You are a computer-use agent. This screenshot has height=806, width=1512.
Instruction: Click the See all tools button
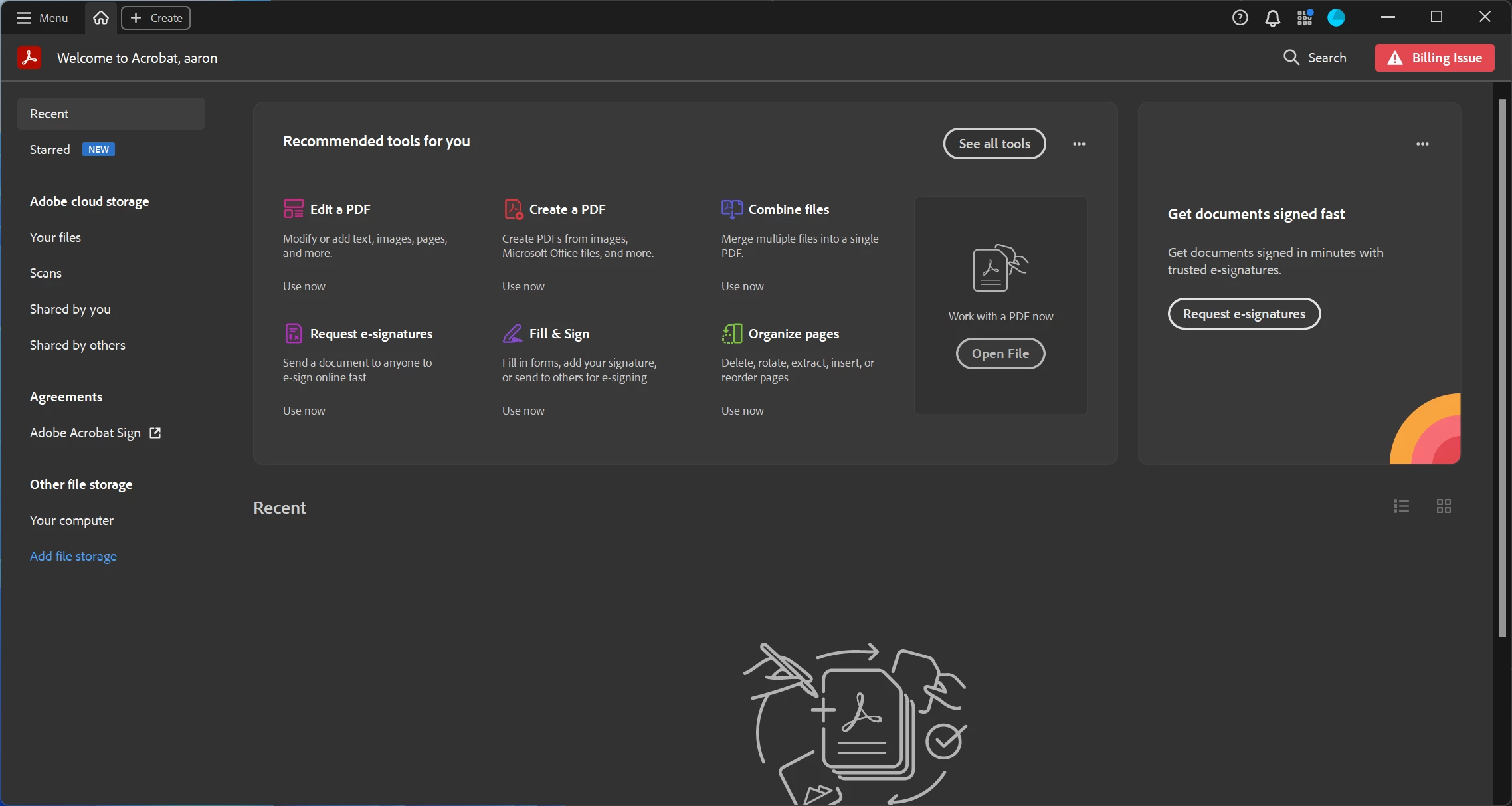coord(994,144)
